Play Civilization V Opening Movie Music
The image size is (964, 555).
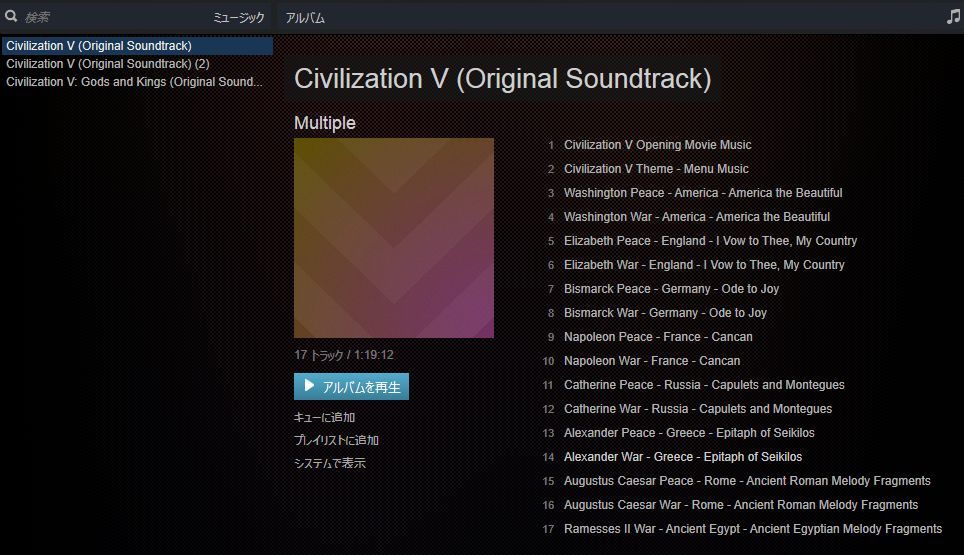click(657, 145)
